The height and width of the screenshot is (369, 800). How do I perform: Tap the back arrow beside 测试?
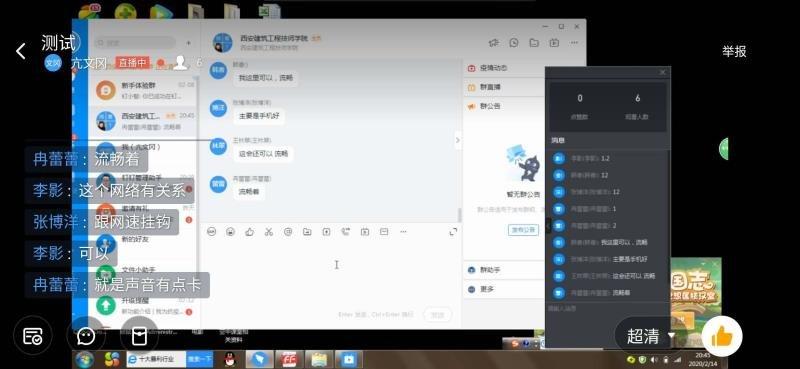20,51
